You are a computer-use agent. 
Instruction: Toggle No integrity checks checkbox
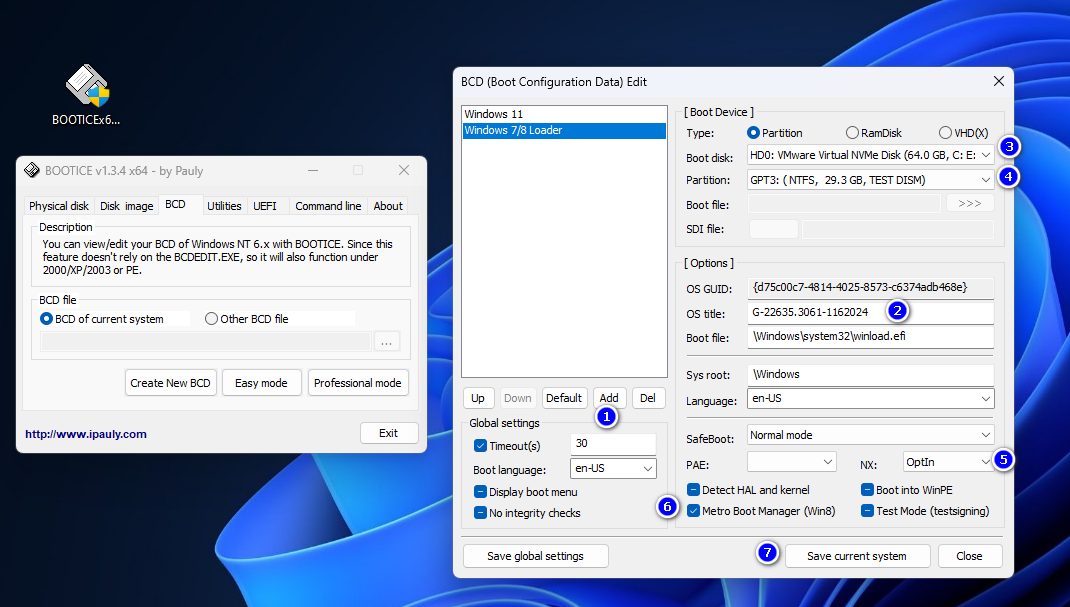coord(480,513)
